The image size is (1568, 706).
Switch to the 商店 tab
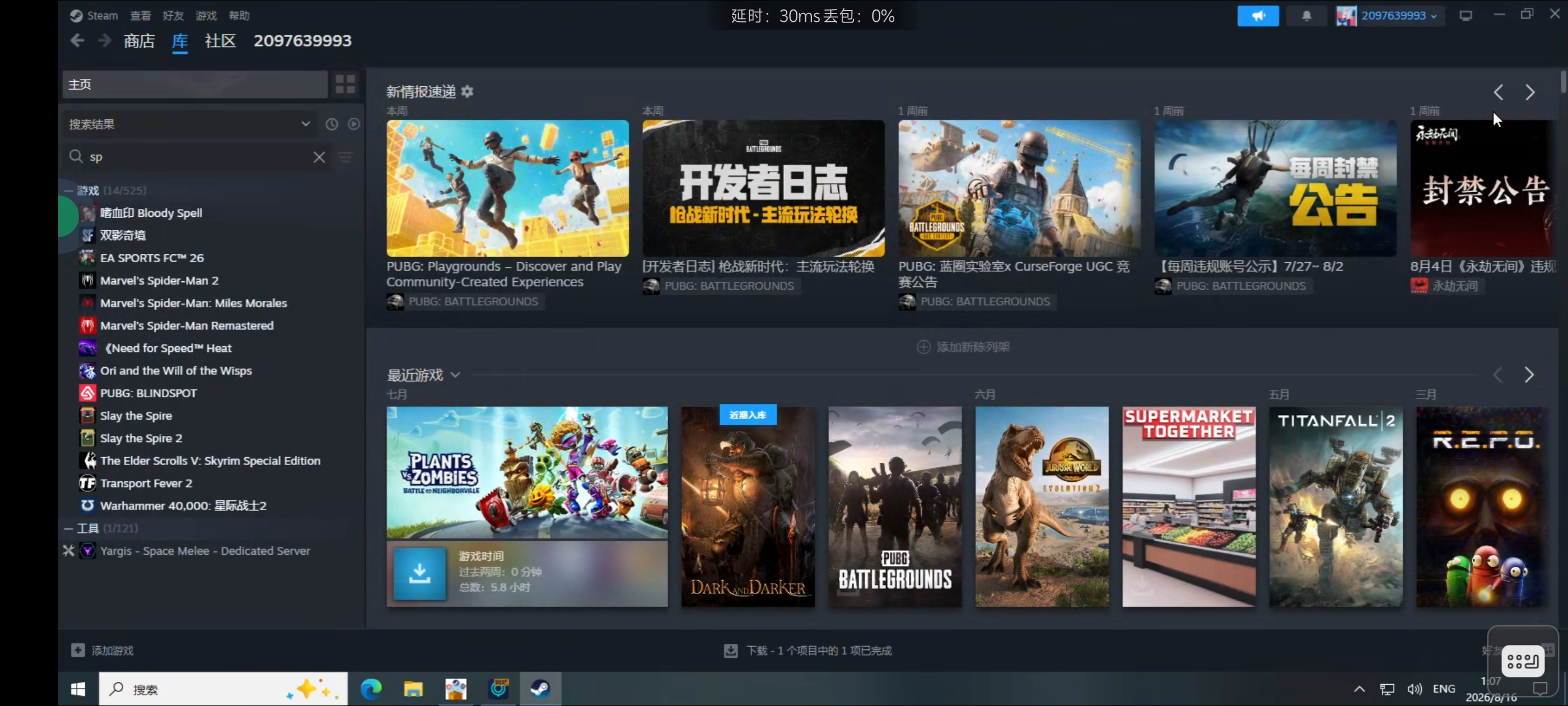(x=139, y=41)
